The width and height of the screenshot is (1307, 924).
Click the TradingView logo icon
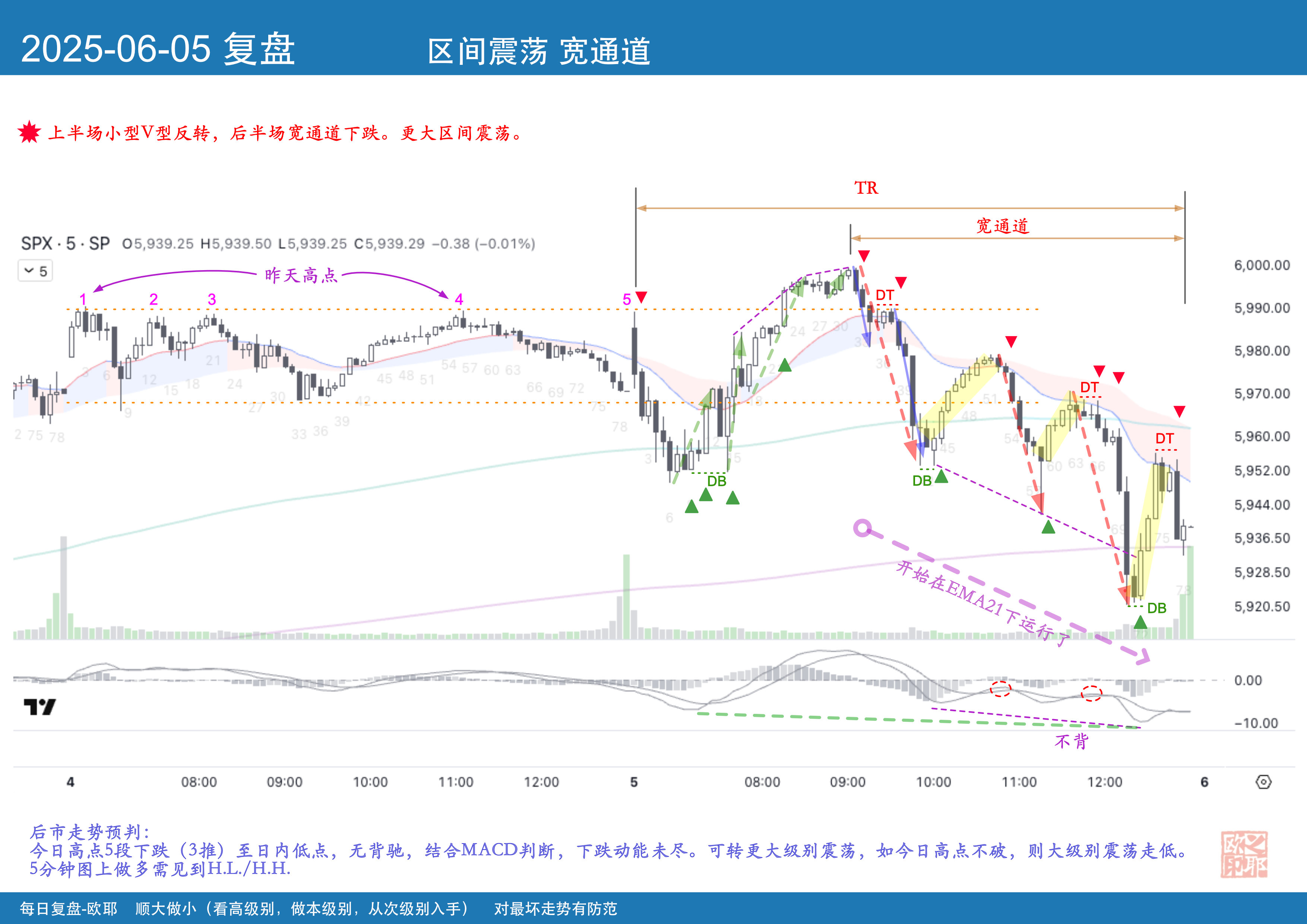[x=39, y=707]
